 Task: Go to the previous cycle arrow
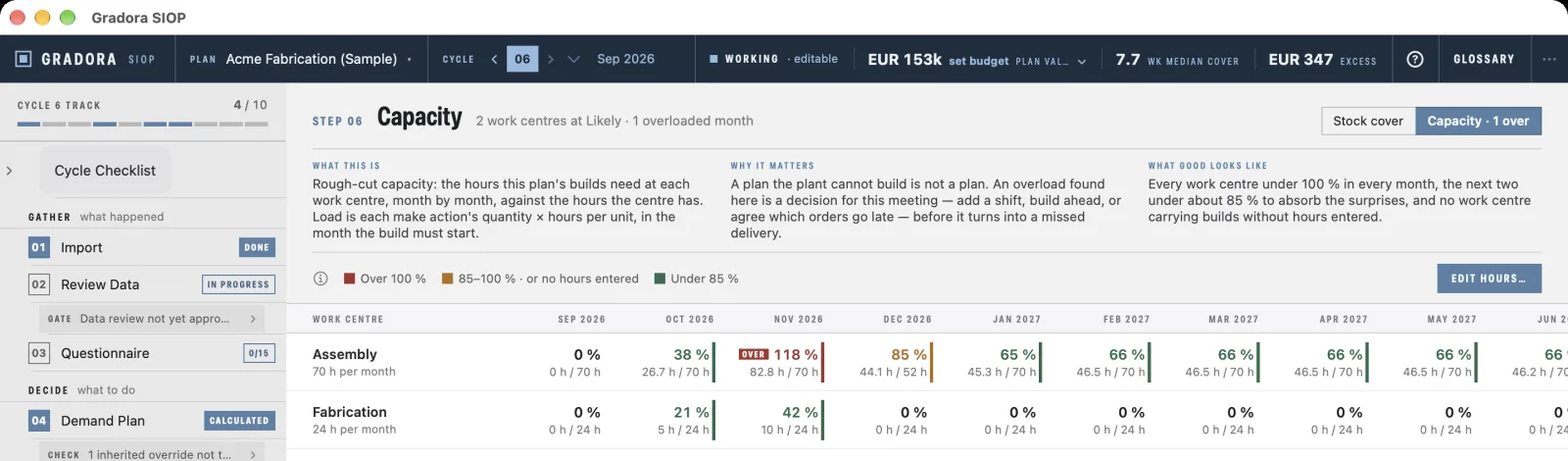[x=494, y=59]
